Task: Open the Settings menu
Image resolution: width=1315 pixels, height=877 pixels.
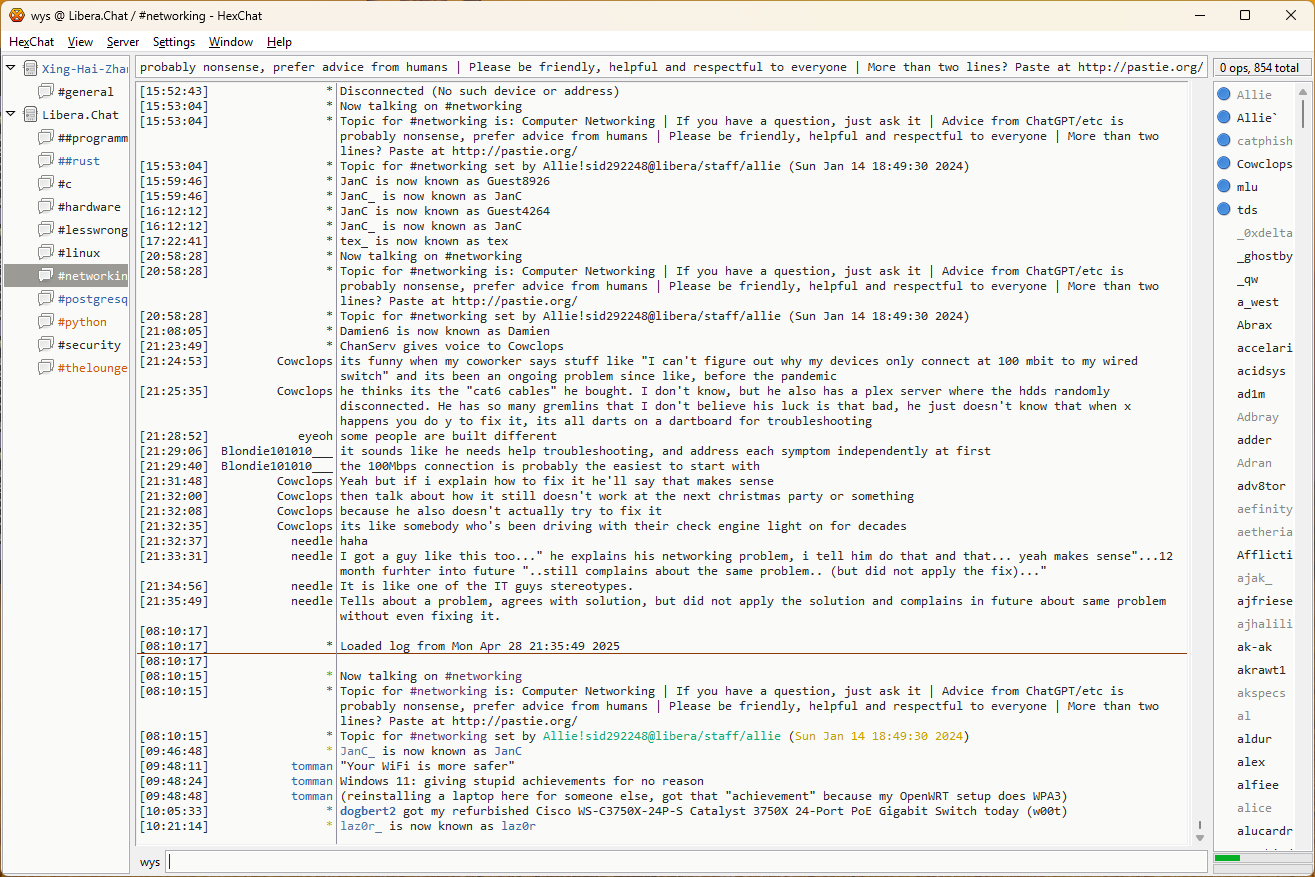Action: click(174, 42)
